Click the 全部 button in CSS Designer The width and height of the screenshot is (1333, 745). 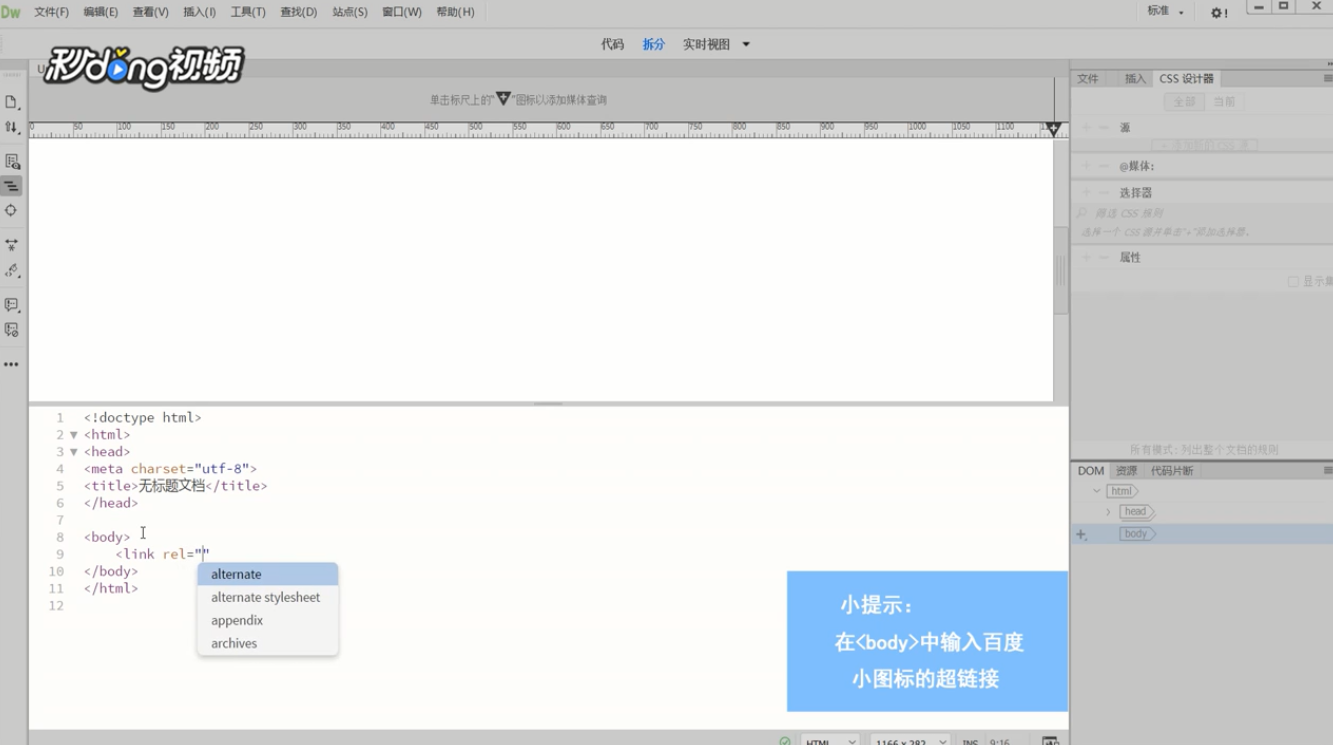tap(1184, 102)
